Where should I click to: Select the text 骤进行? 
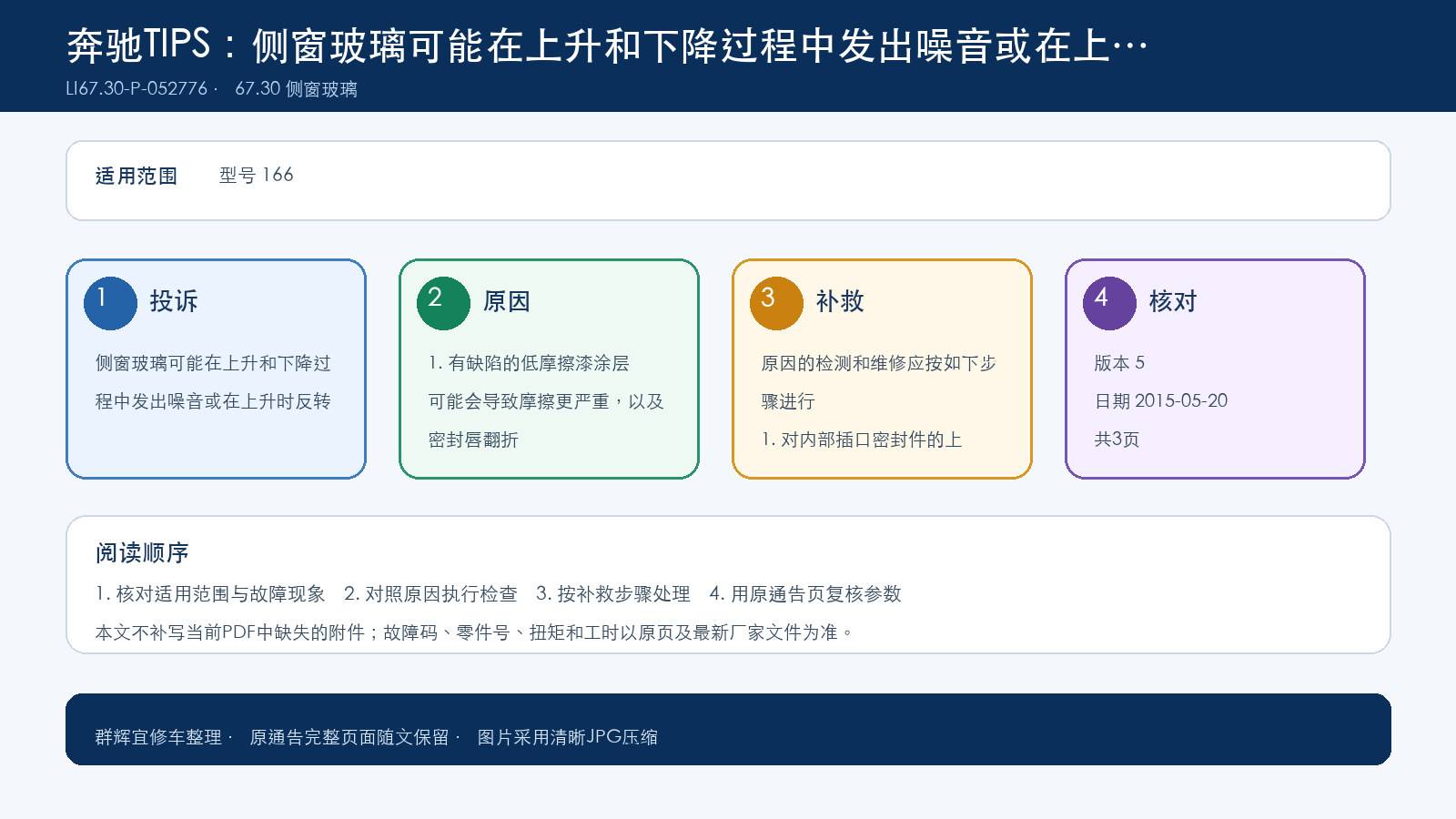(788, 401)
